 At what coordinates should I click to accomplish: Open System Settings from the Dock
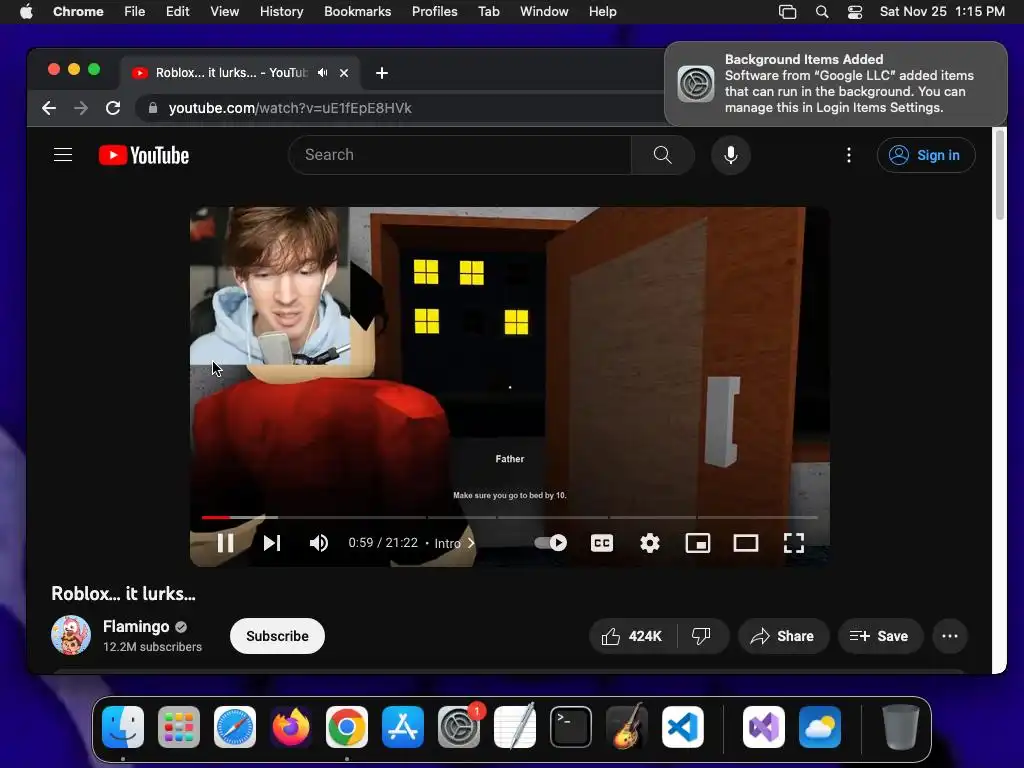[x=458, y=727]
